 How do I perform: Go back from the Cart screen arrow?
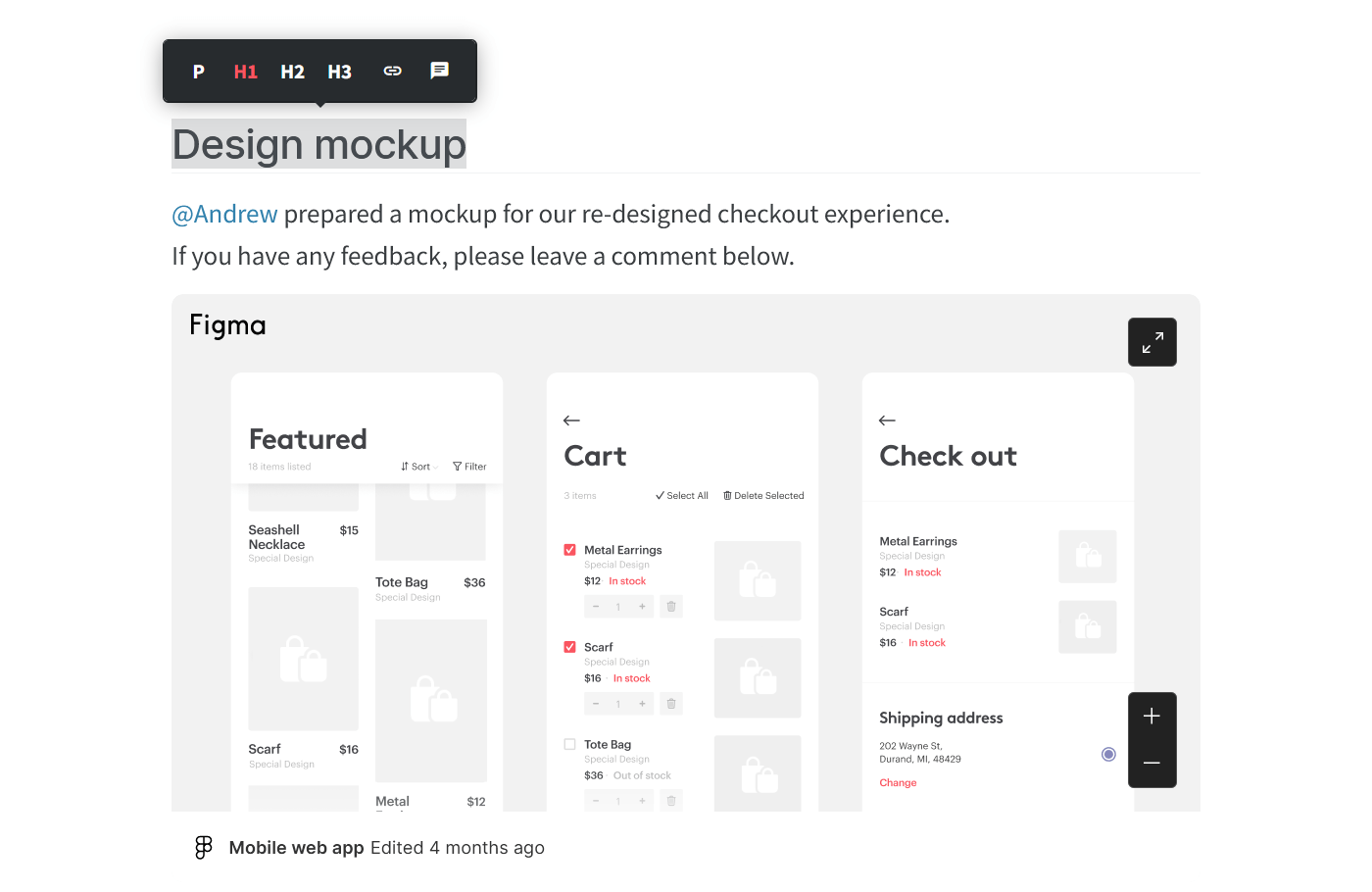(571, 421)
